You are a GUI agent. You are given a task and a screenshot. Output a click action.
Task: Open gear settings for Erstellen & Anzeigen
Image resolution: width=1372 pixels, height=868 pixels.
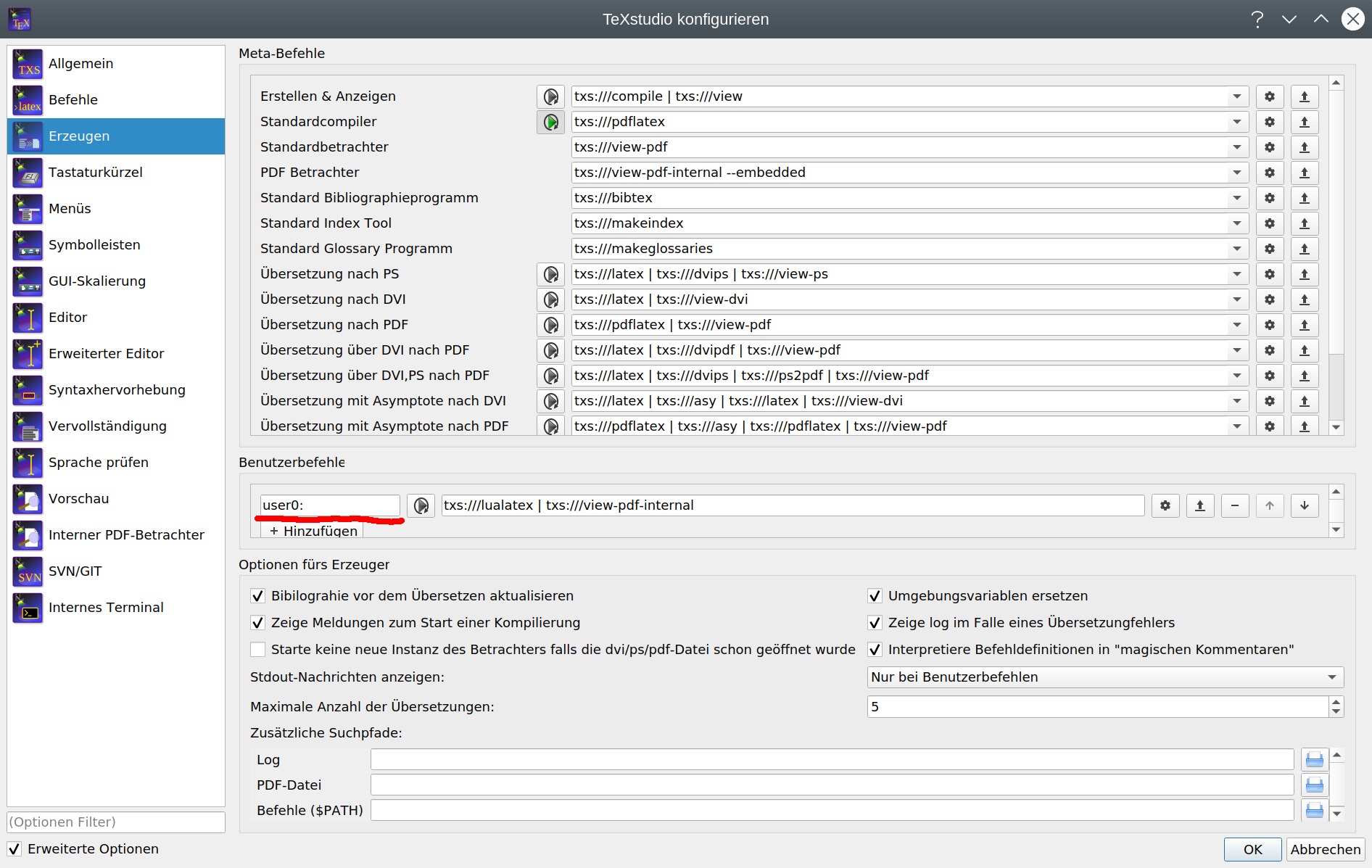pyautogui.click(x=1270, y=96)
